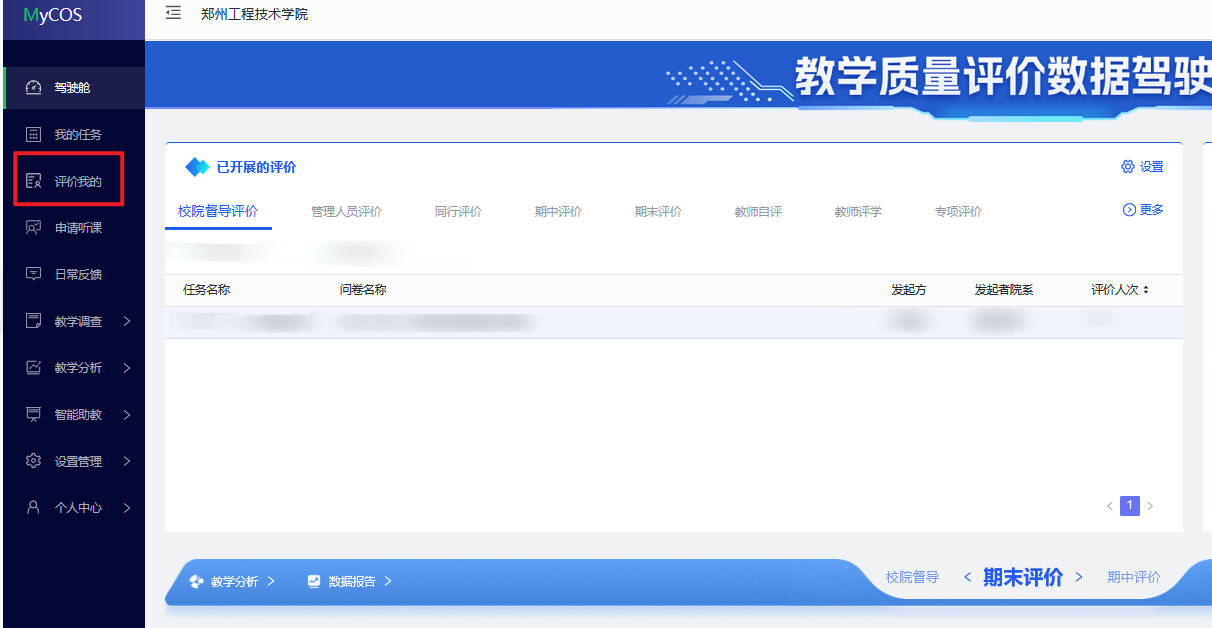Click the 申请听课 sidebar icon
1212x628 pixels.
tap(33, 227)
